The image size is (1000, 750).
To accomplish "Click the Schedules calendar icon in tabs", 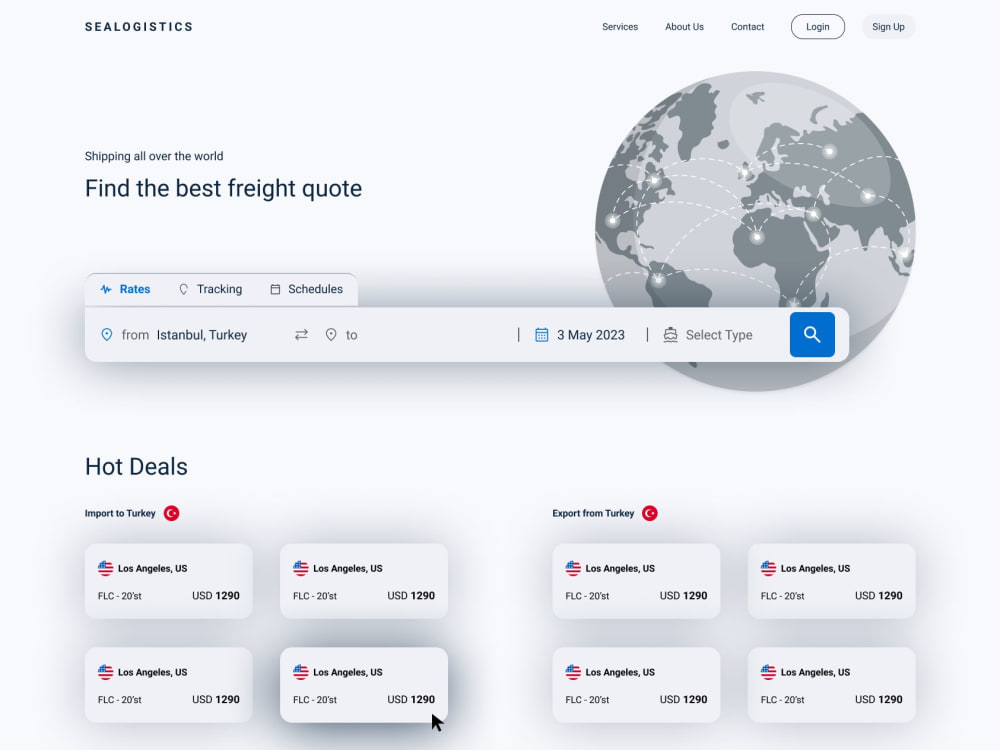I will coord(275,290).
